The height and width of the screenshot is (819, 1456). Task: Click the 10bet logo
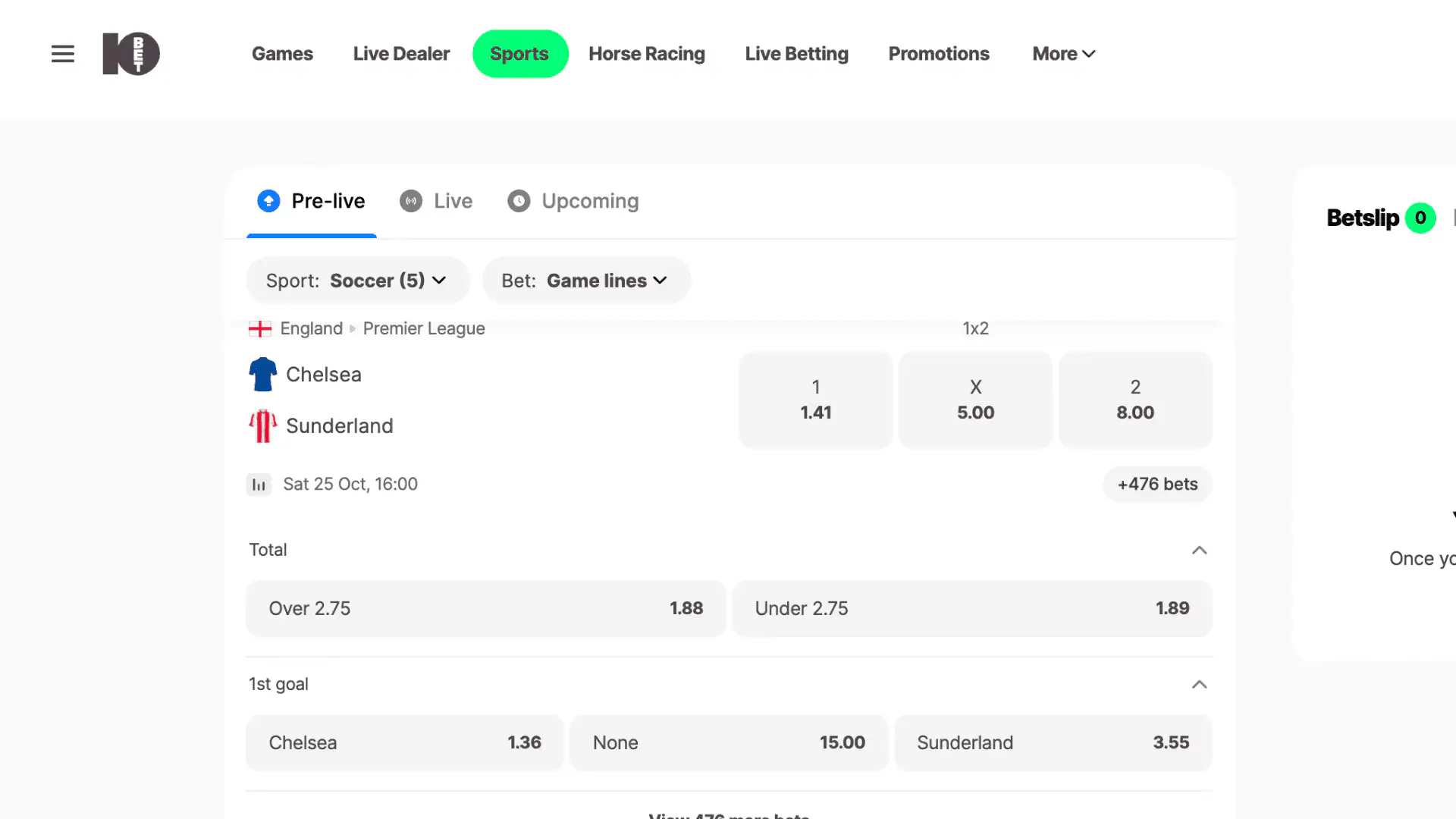click(x=131, y=53)
